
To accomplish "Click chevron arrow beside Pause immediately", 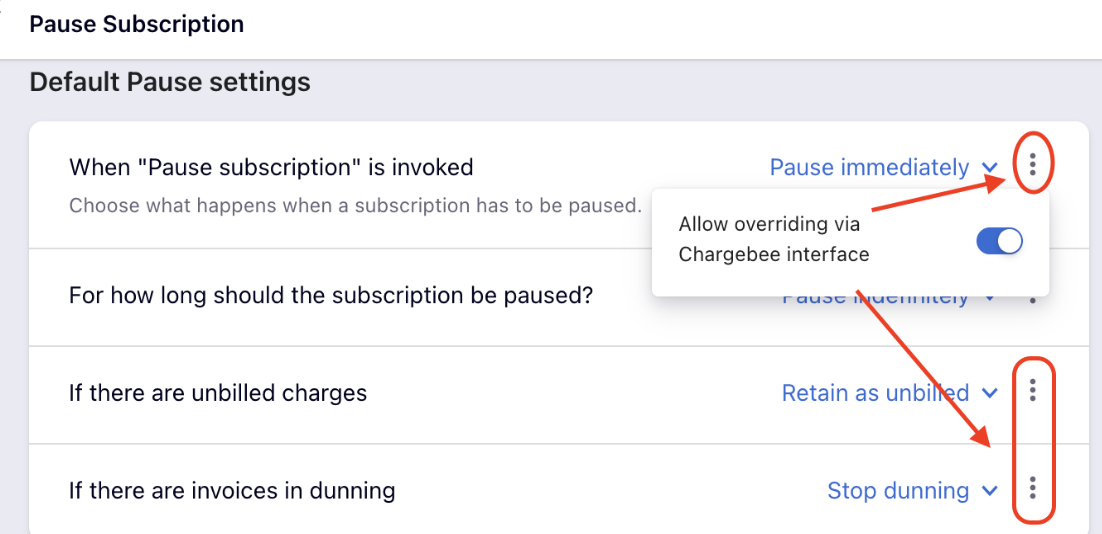I will pyautogui.click(x=990, y=168).
